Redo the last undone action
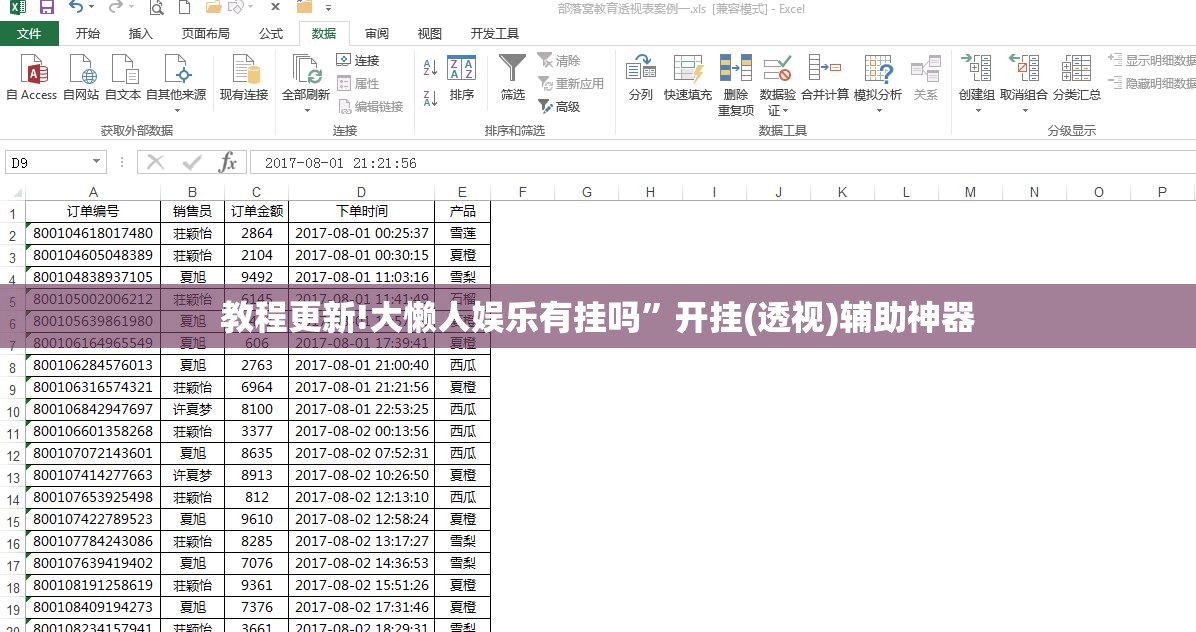1196x632 pixels. [114, 8]
